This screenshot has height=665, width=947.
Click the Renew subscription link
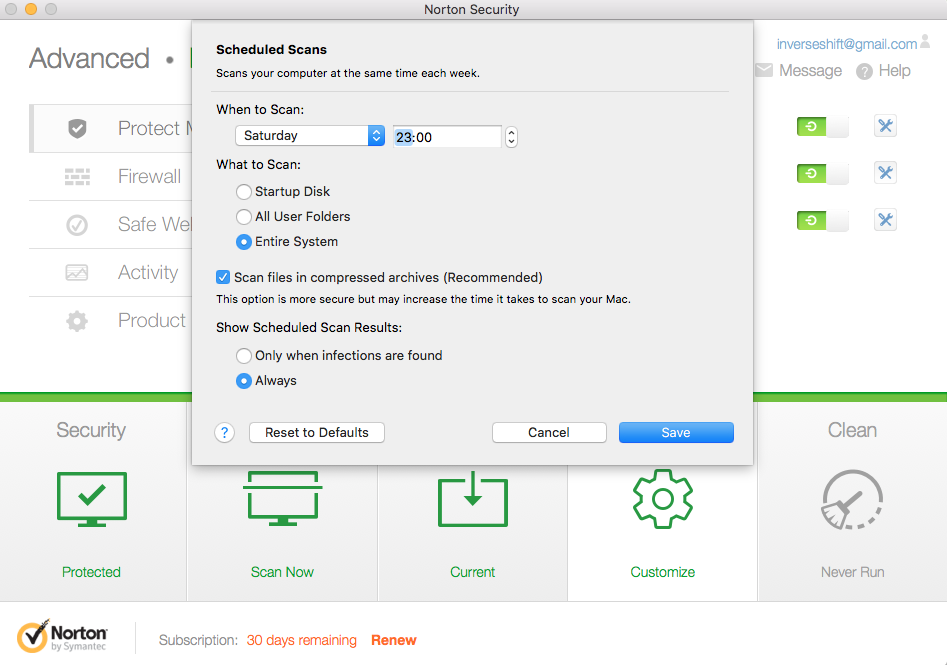(394, 640)
